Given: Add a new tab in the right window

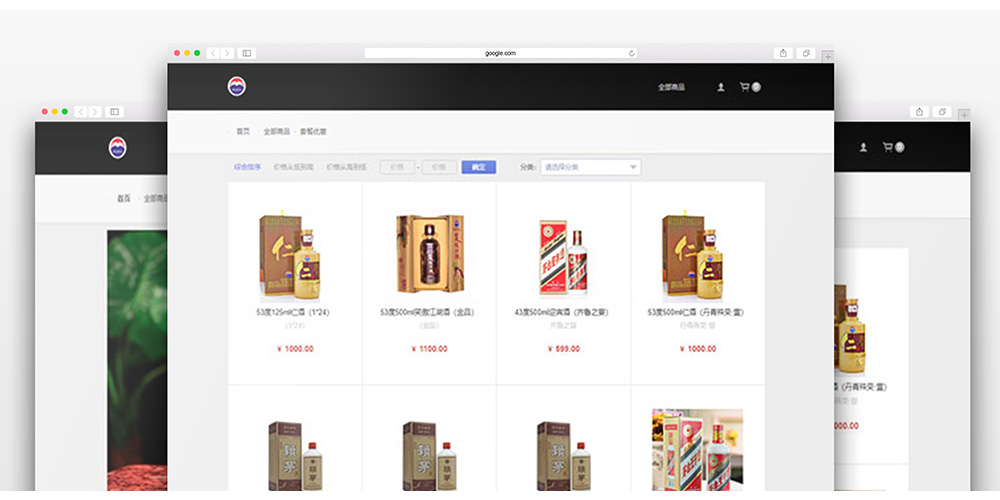Looking at the screenshot, I should click(x=964, y=115).
